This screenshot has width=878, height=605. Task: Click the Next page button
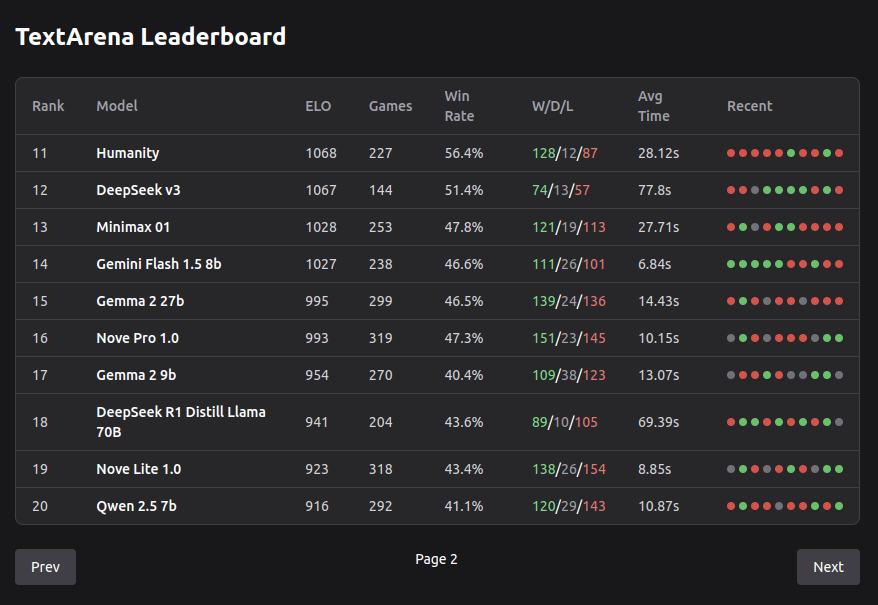[828, 567]
